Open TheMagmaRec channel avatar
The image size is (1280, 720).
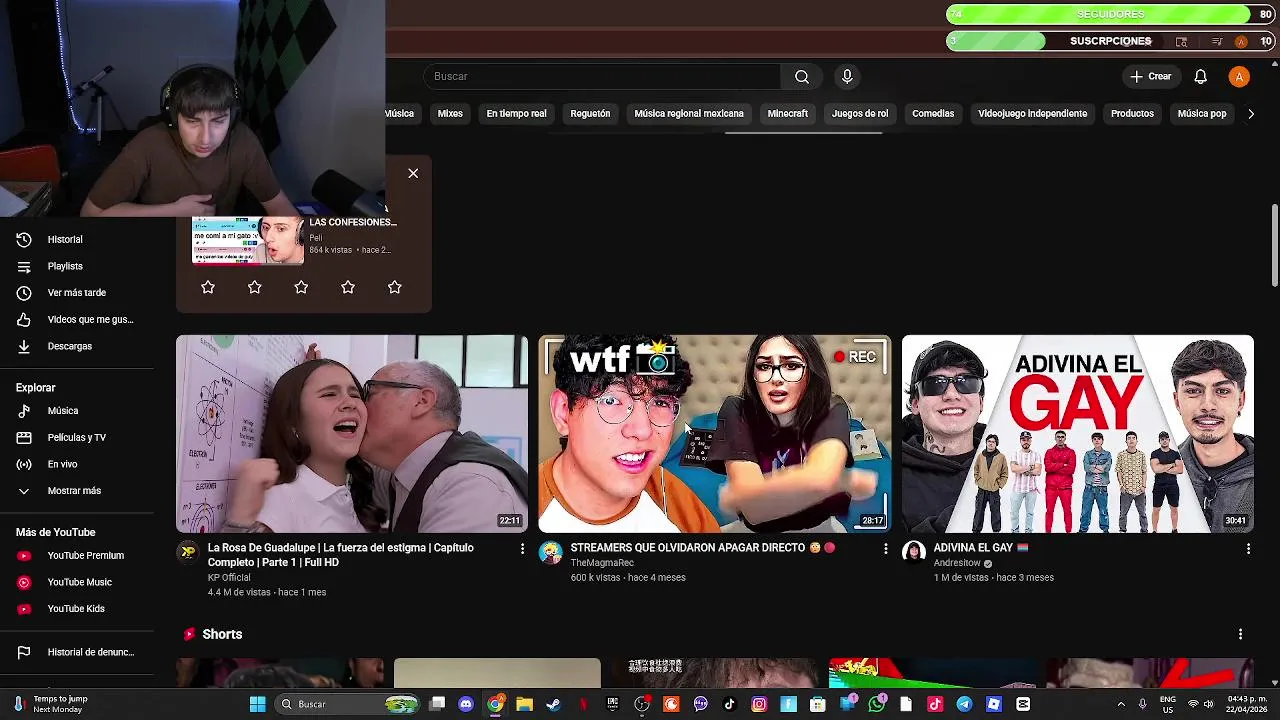tap(551, 553)
